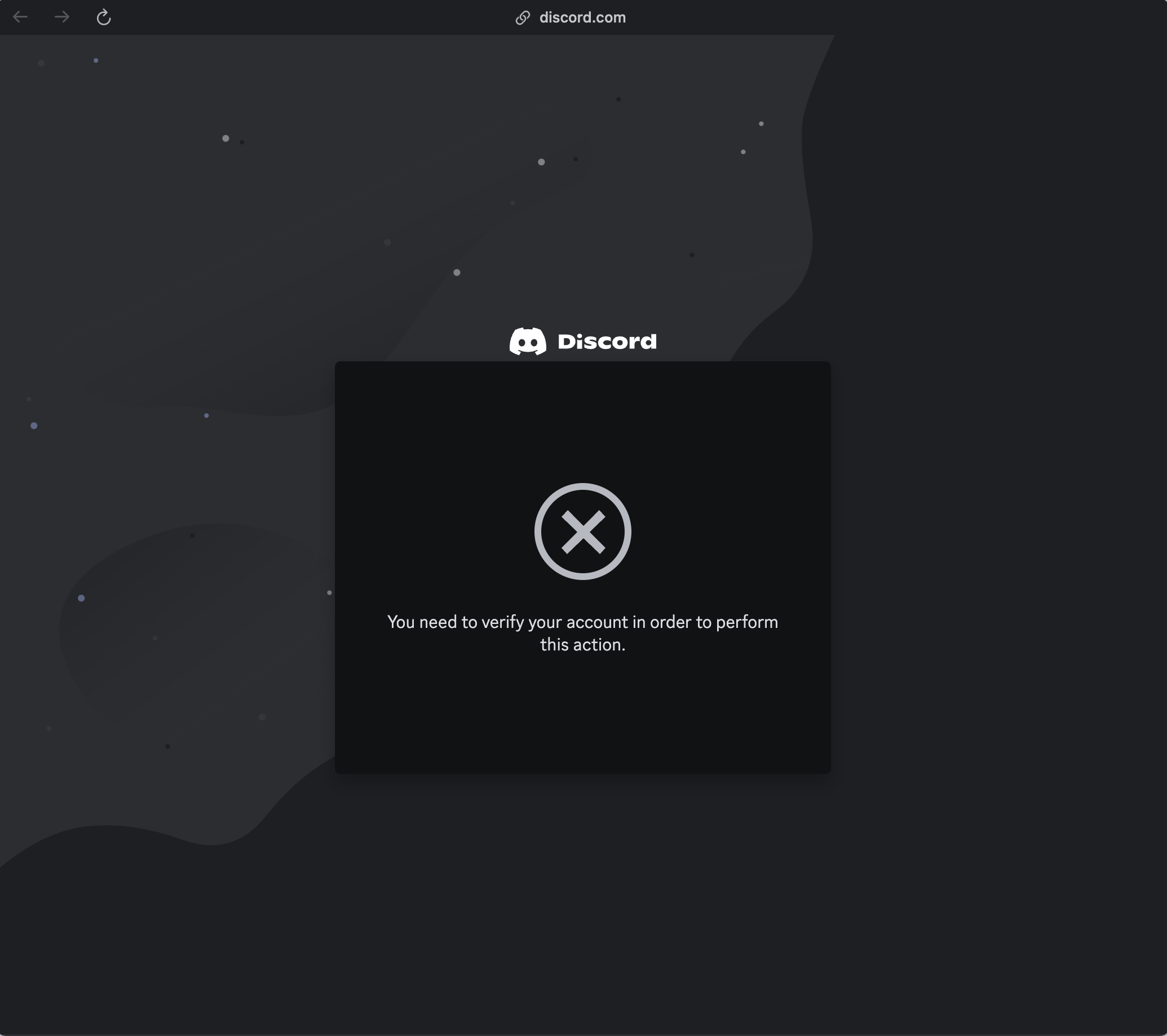Click the word "You" starting the message

(x=401, y=622)
